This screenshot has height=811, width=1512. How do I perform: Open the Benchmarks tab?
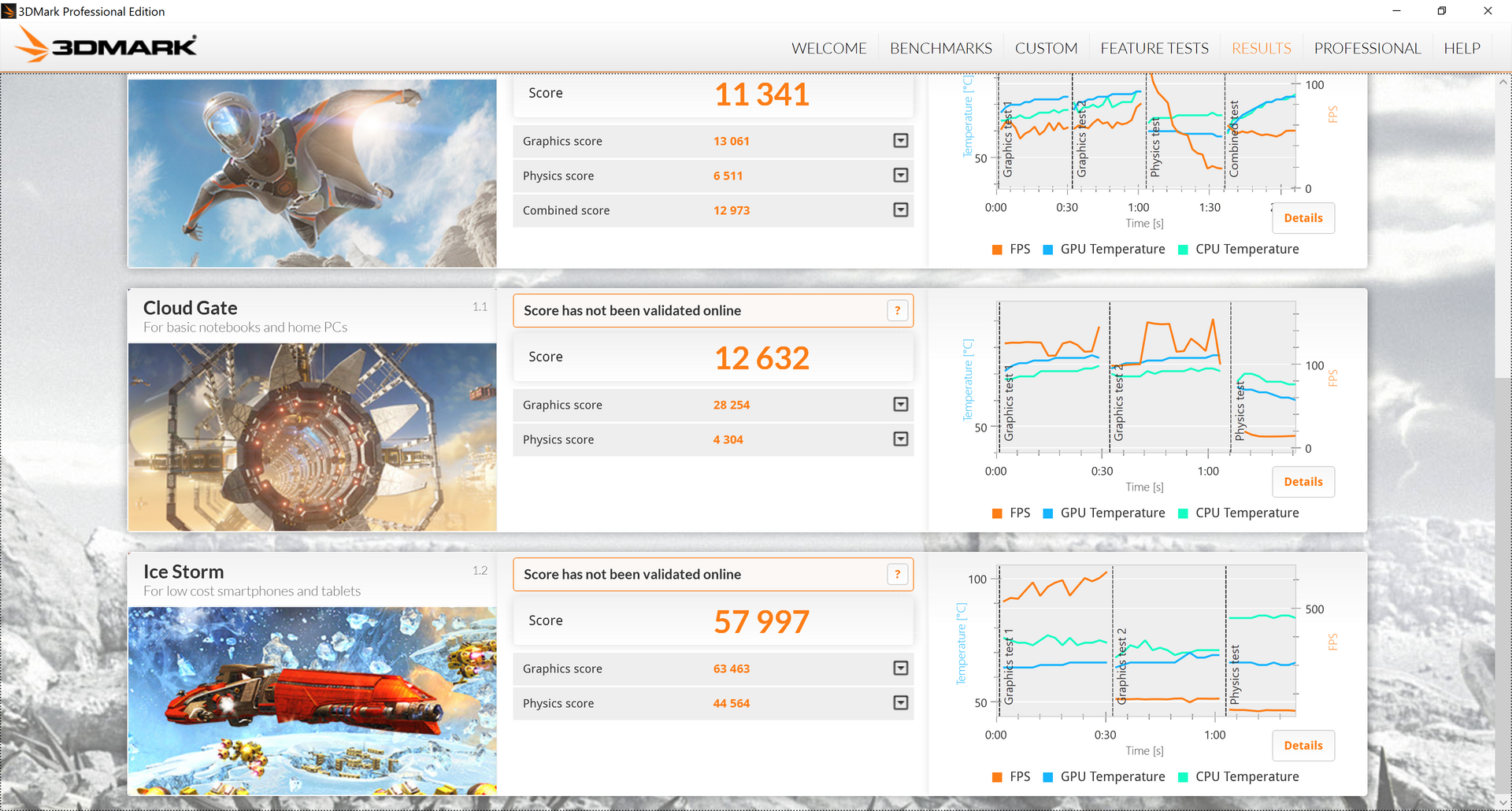(x=941, y=49)
